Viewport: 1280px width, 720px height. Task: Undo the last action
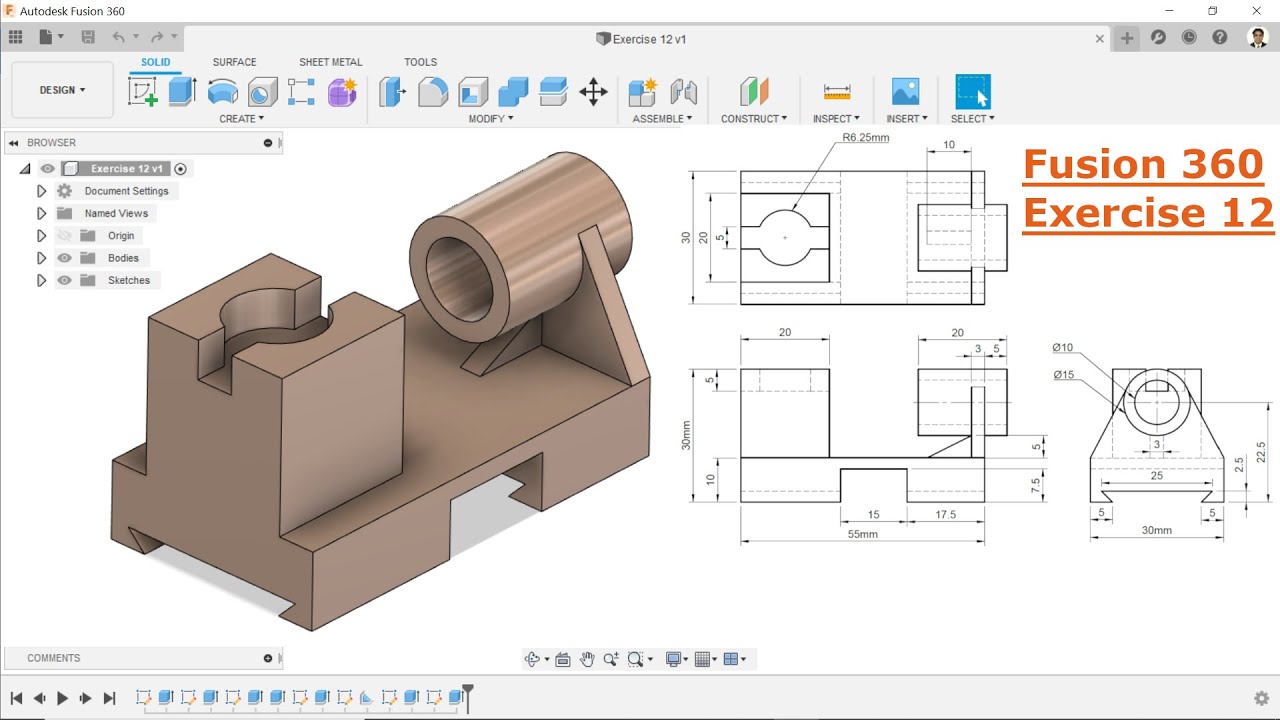(119, 38)
